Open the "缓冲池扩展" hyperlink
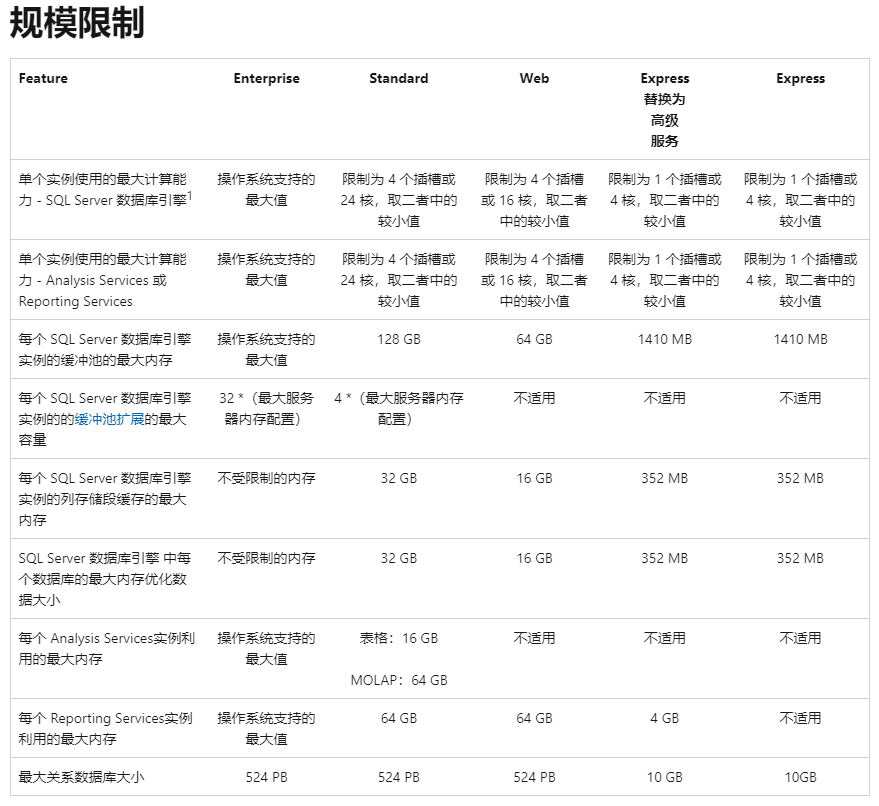The image size is (879, 806). (x=109, y=419)
